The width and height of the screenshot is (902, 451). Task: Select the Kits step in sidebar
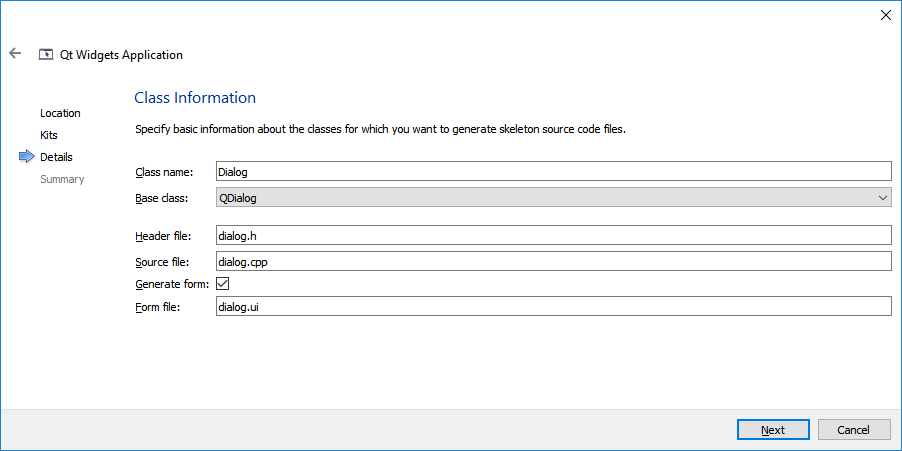tap(49, 135)
